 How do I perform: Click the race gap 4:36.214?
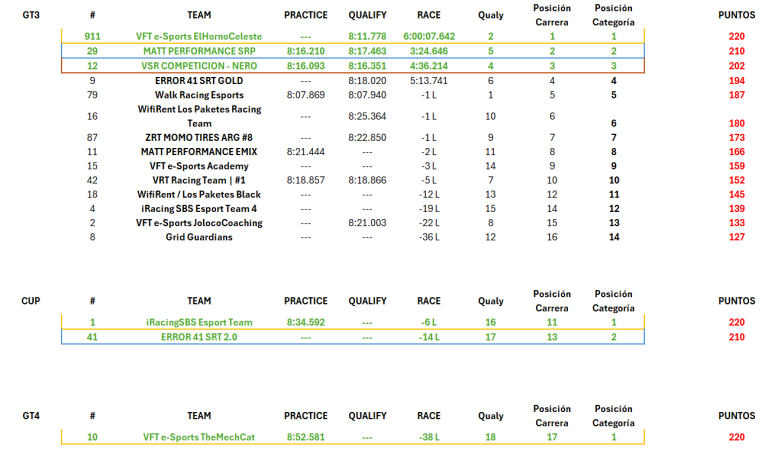pos(429,66)
